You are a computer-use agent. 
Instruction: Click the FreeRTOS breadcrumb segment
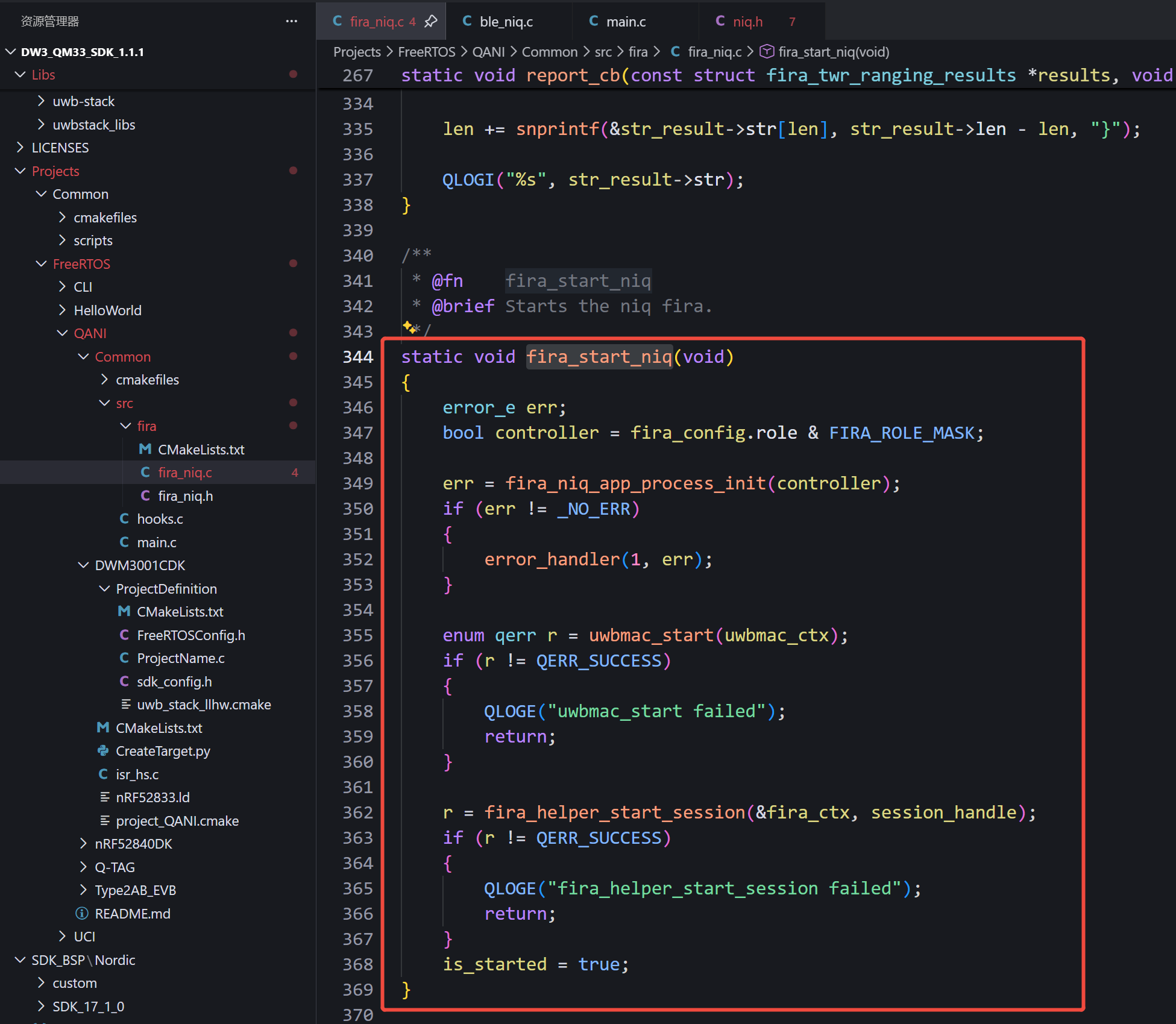[x=426, y=52]
